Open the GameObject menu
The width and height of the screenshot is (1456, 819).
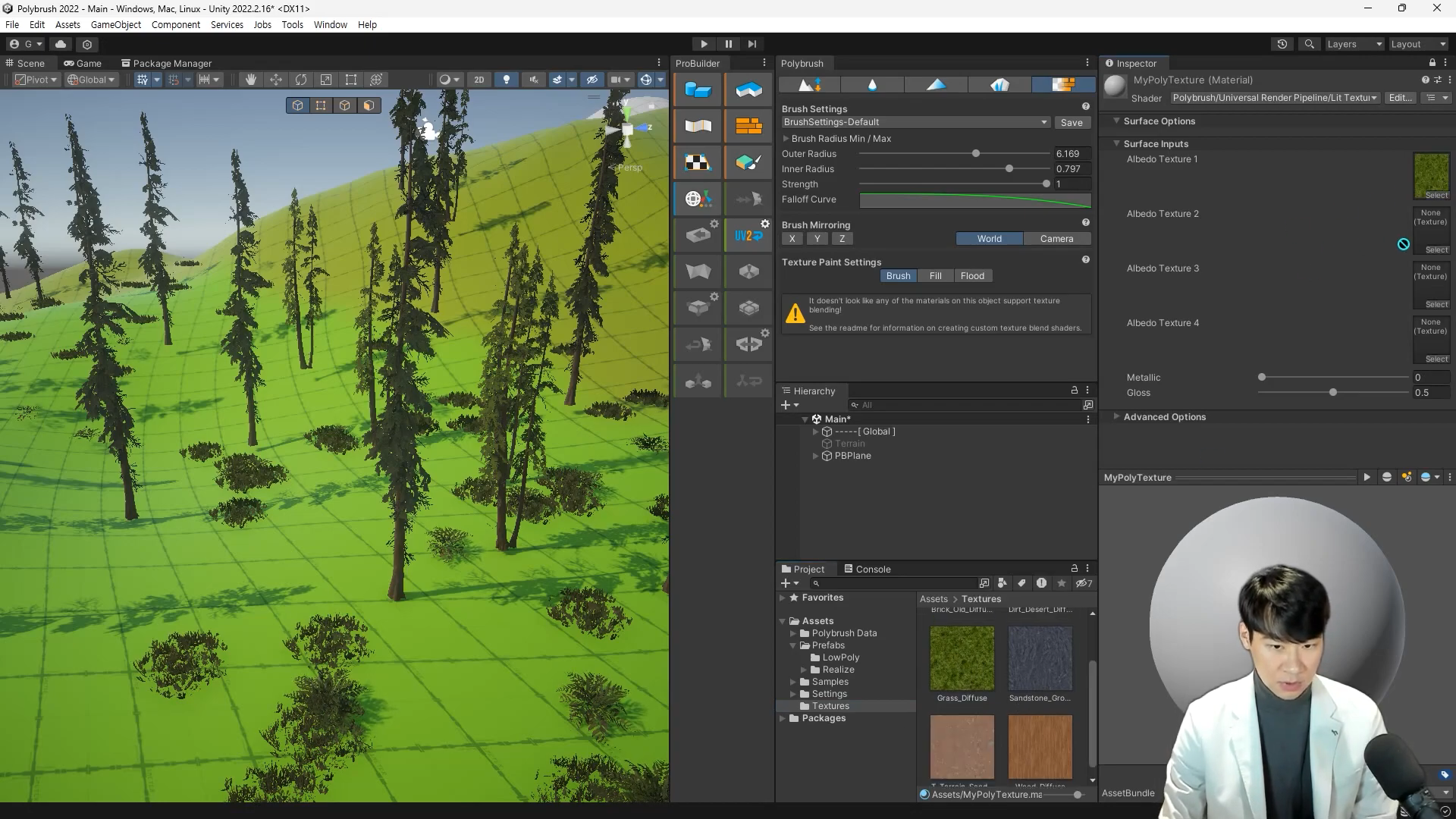[115, 24]
